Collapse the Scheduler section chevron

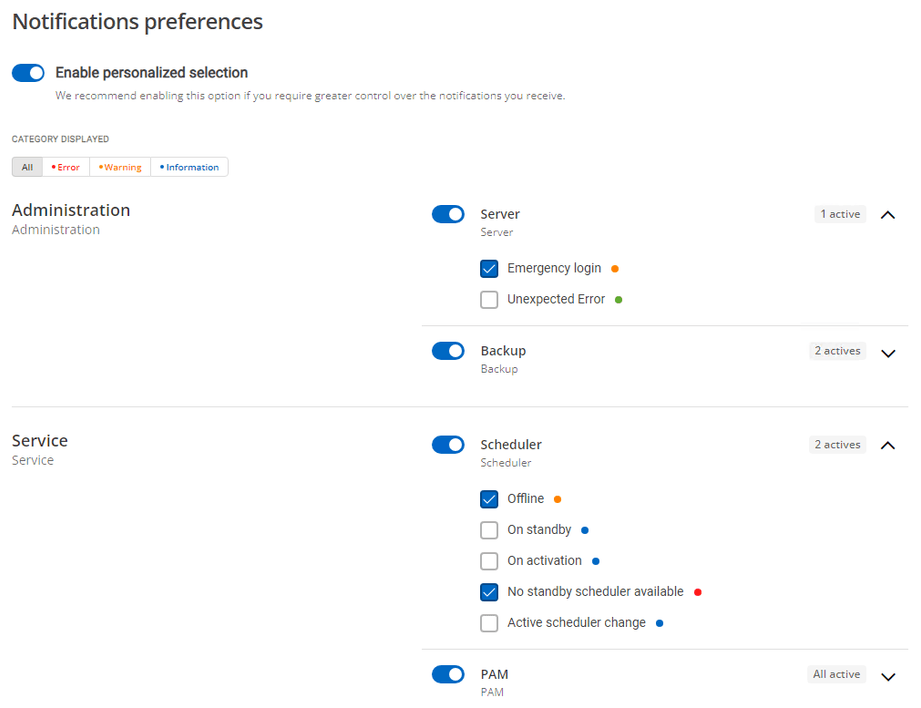point(888,445)
